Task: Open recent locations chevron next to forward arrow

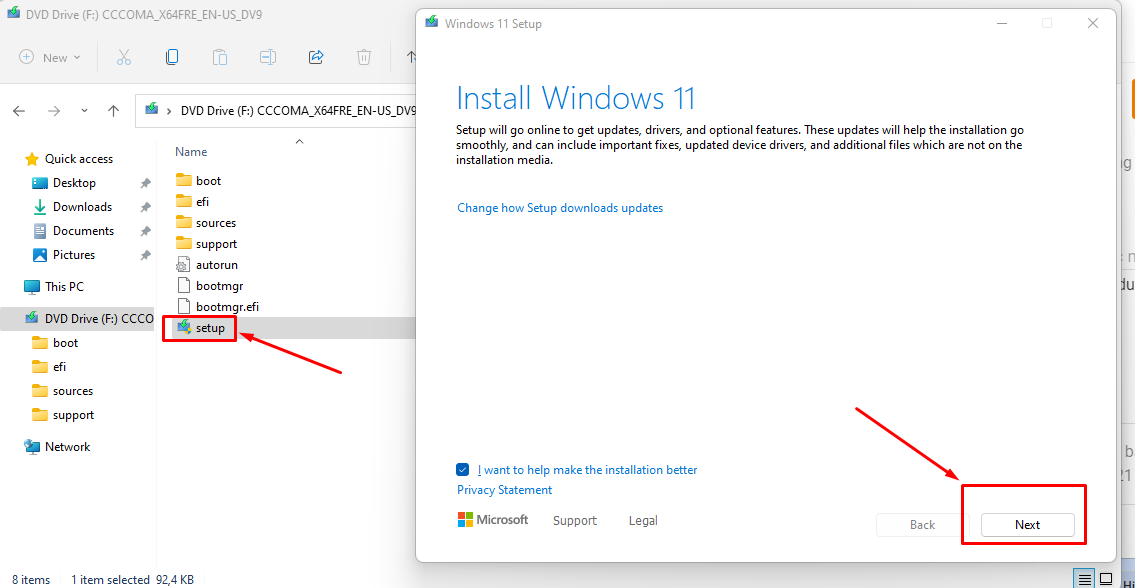Action: tap(85, 111)
